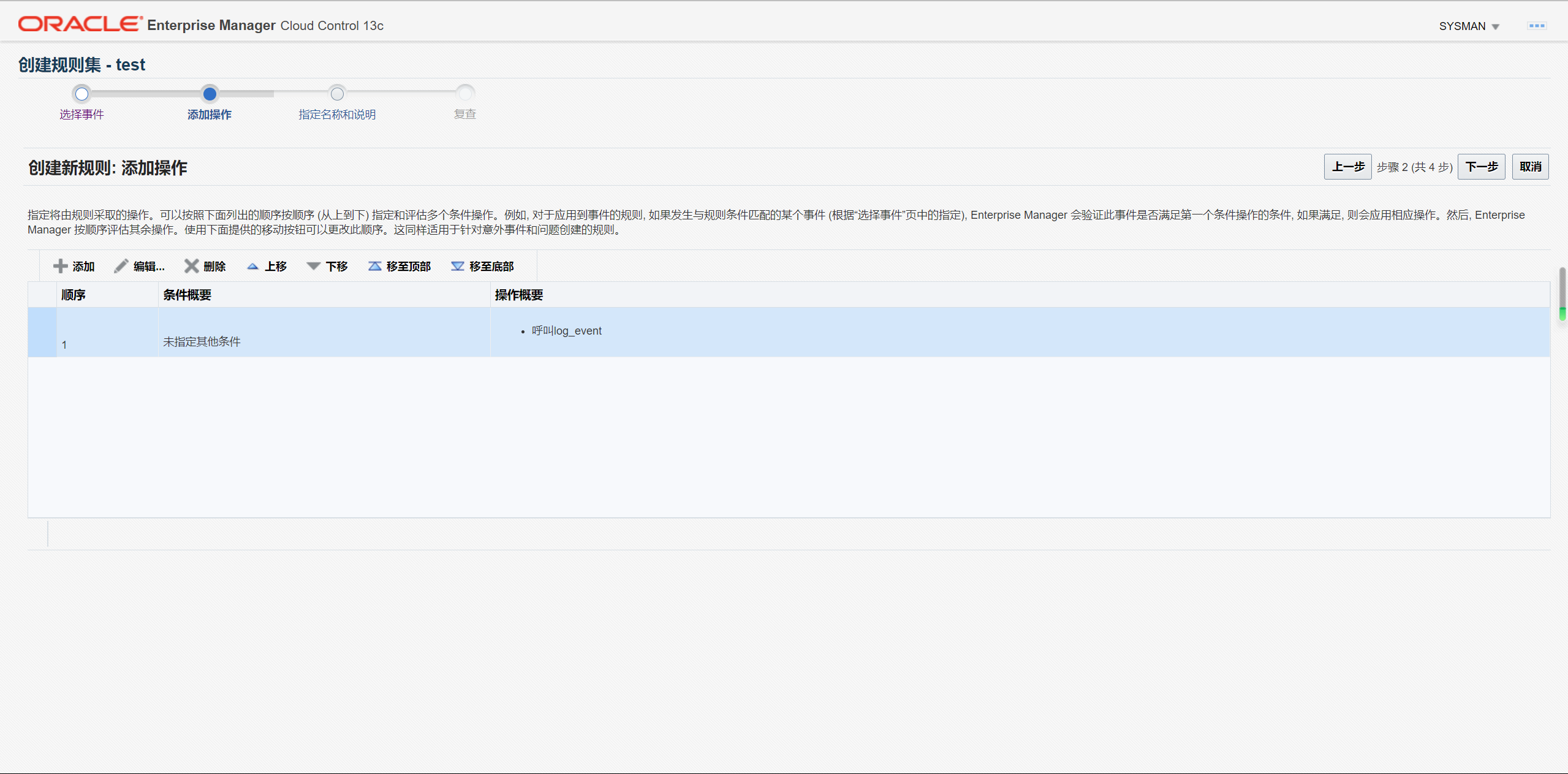Image resolution: width=1568 pixels, height=774 pixels.
Task: Select the 指定名称和说明 train step circle
Action: point(337,94)
